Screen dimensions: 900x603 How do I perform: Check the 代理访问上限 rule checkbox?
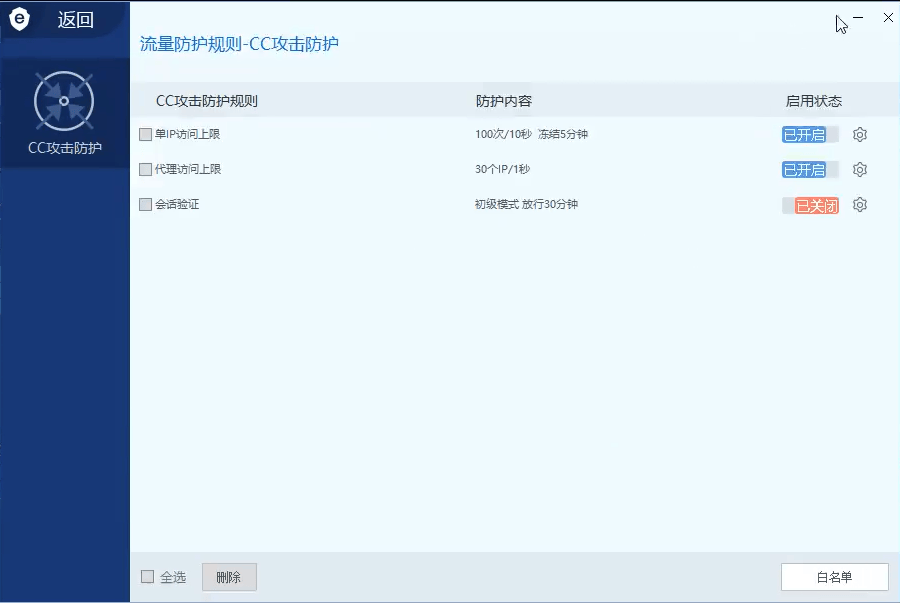145,169
